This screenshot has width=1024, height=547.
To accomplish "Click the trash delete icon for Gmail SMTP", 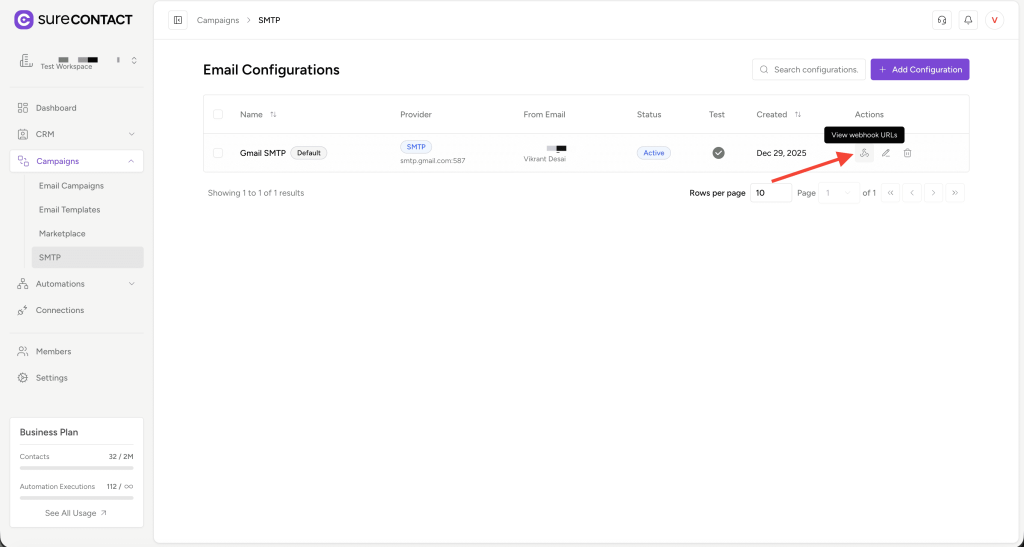I will coord(908,153).
